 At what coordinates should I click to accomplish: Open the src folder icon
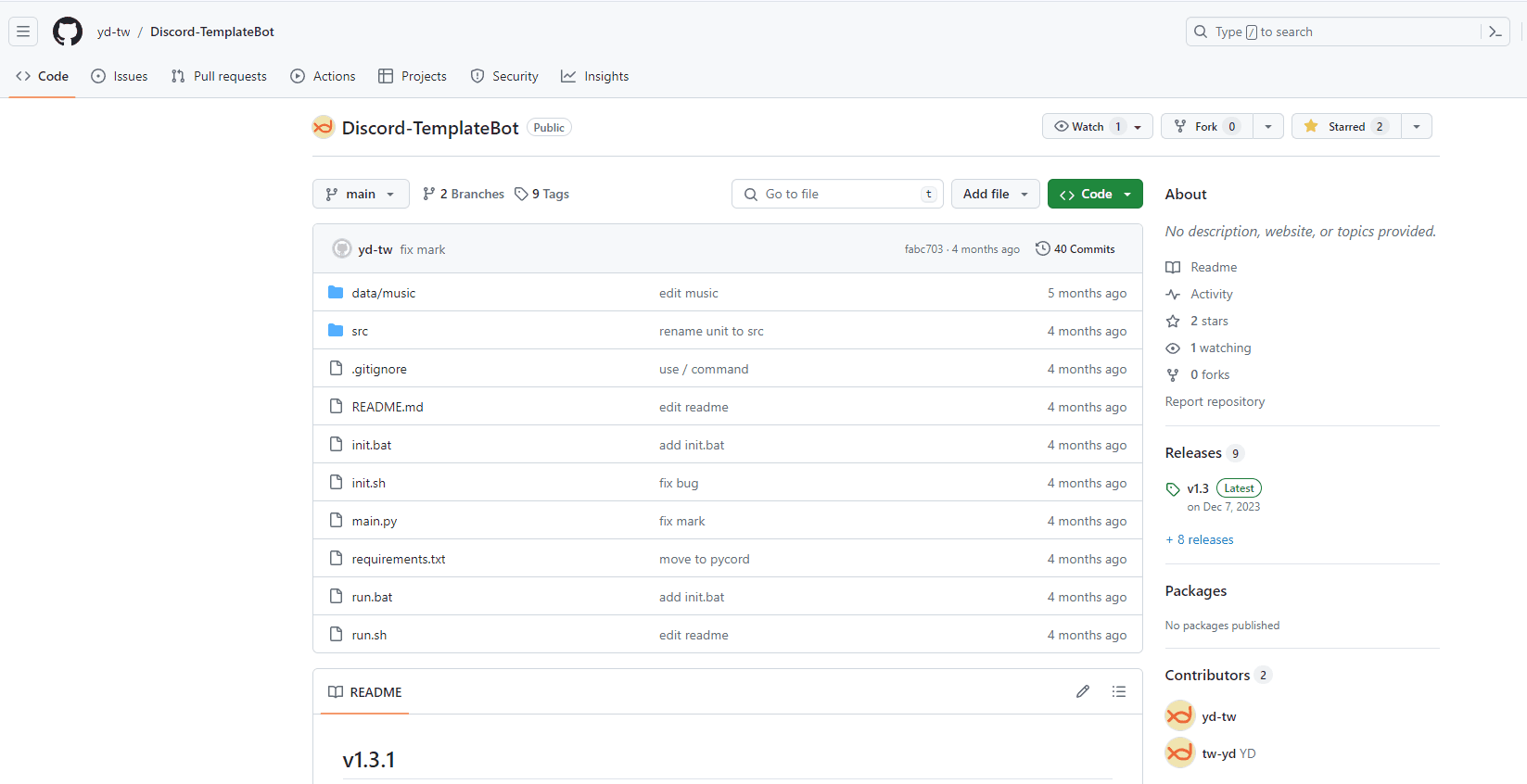click(x=336, y=331)
